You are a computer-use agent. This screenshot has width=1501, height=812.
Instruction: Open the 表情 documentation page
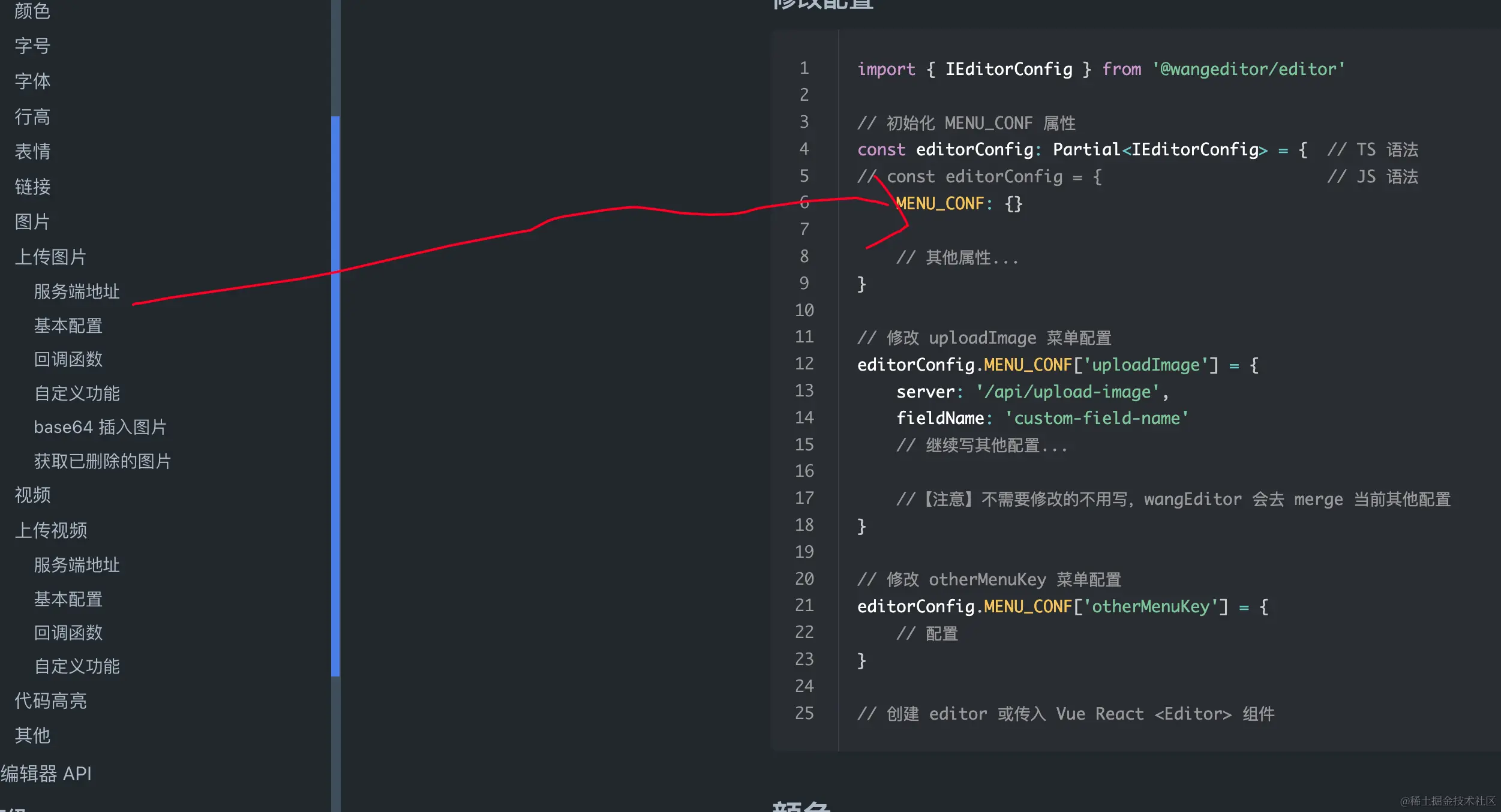point(32,152)
